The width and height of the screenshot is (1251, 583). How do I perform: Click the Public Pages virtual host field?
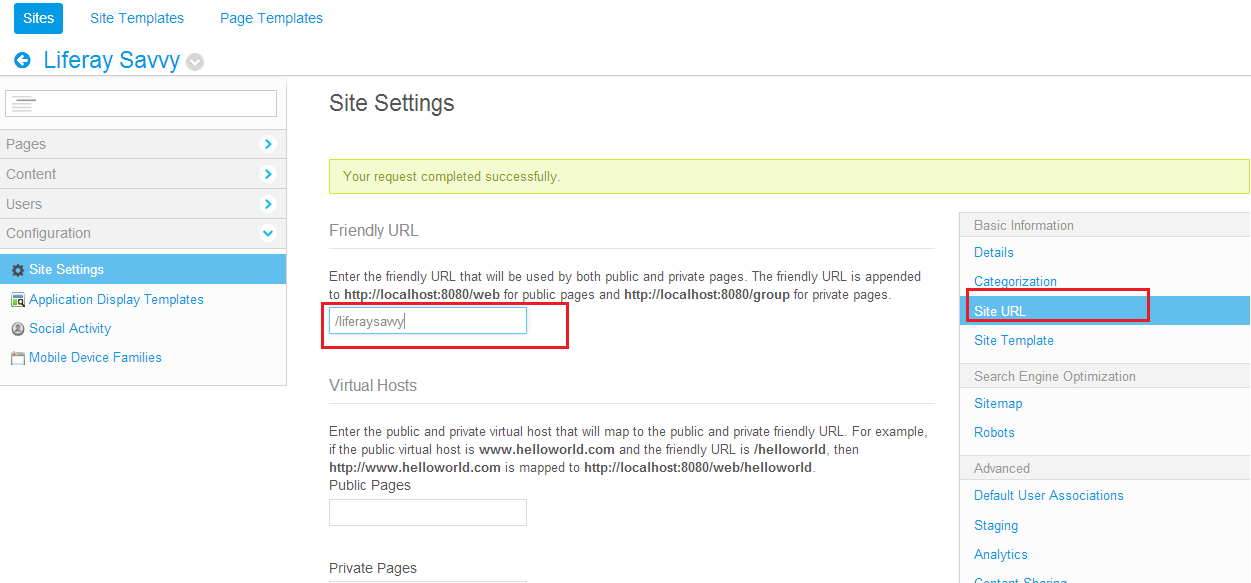428,512
